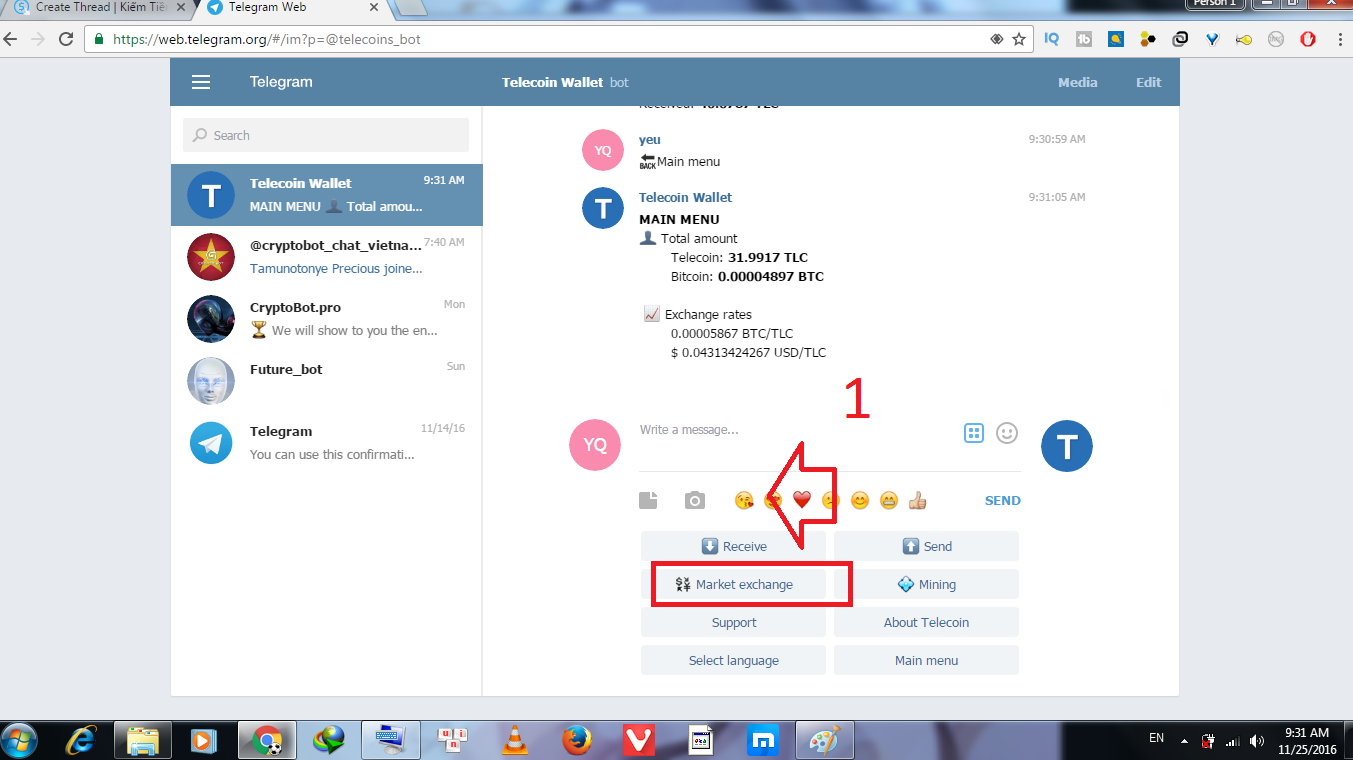Insert the grinning teeth emoji
Viewport: 1353px width, 760px height.
click(x=888, y=500)
